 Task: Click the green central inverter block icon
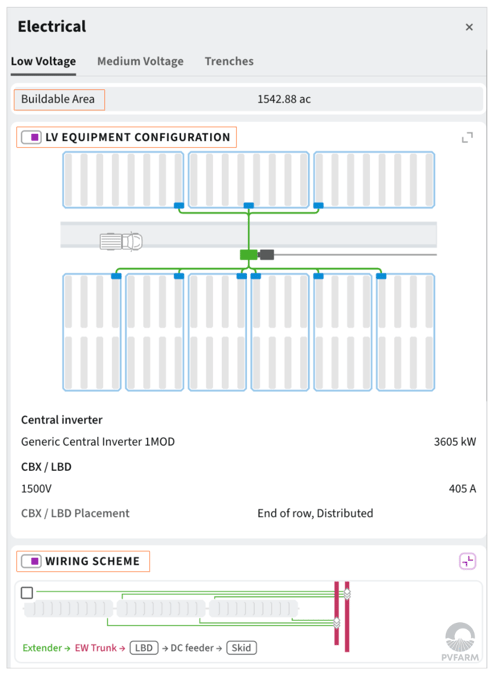pyautogui.click(x=248, y=255)
